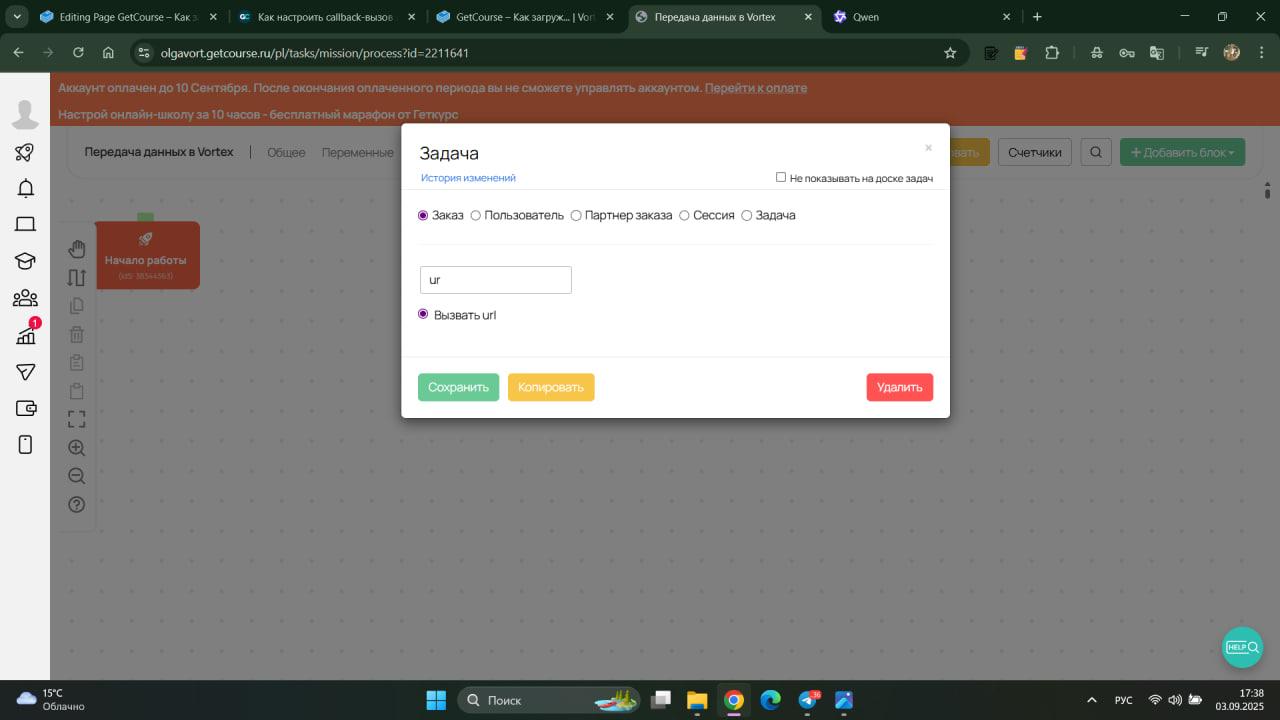Screen dimensions: 1280x720
Task: Click the graduation cap training icon
Action: tap(25, 261)
